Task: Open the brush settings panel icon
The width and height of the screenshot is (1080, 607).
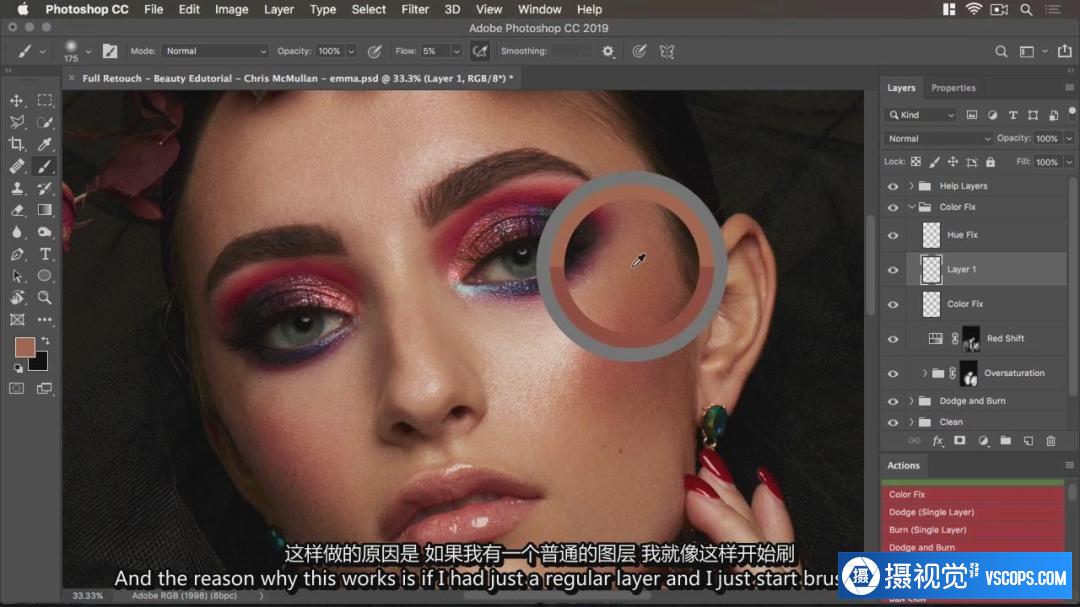Action: (110, 51)
